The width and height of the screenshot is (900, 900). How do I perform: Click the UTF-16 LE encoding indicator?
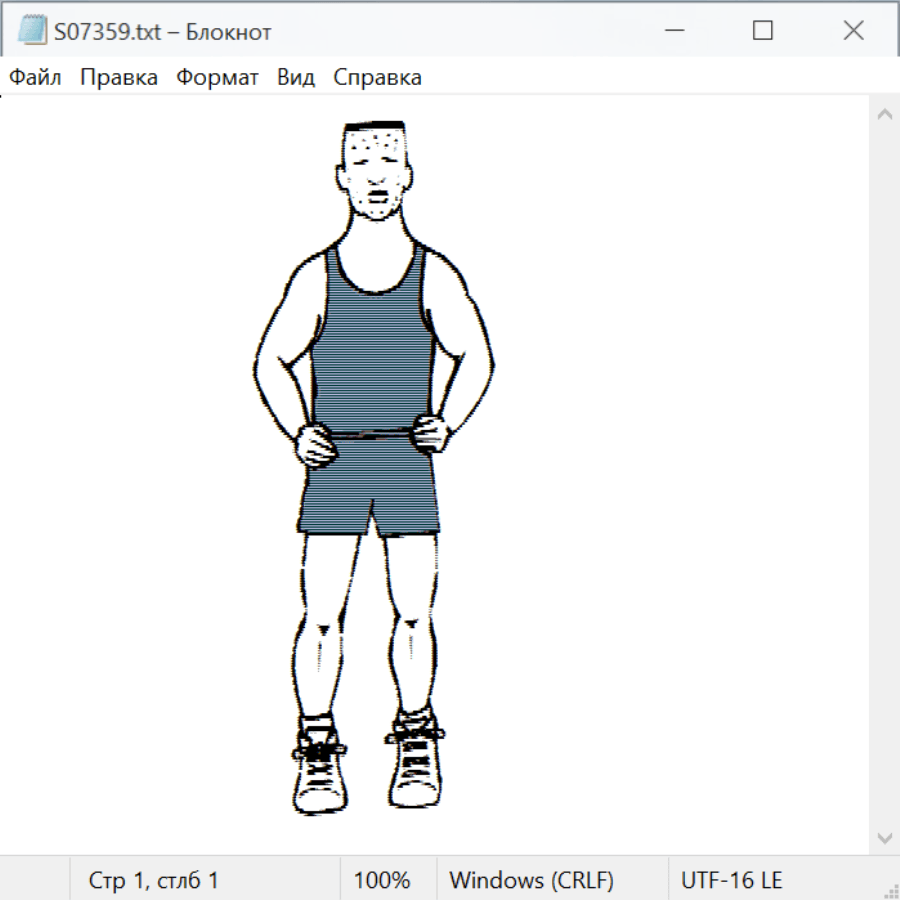[x=731, y=880]
